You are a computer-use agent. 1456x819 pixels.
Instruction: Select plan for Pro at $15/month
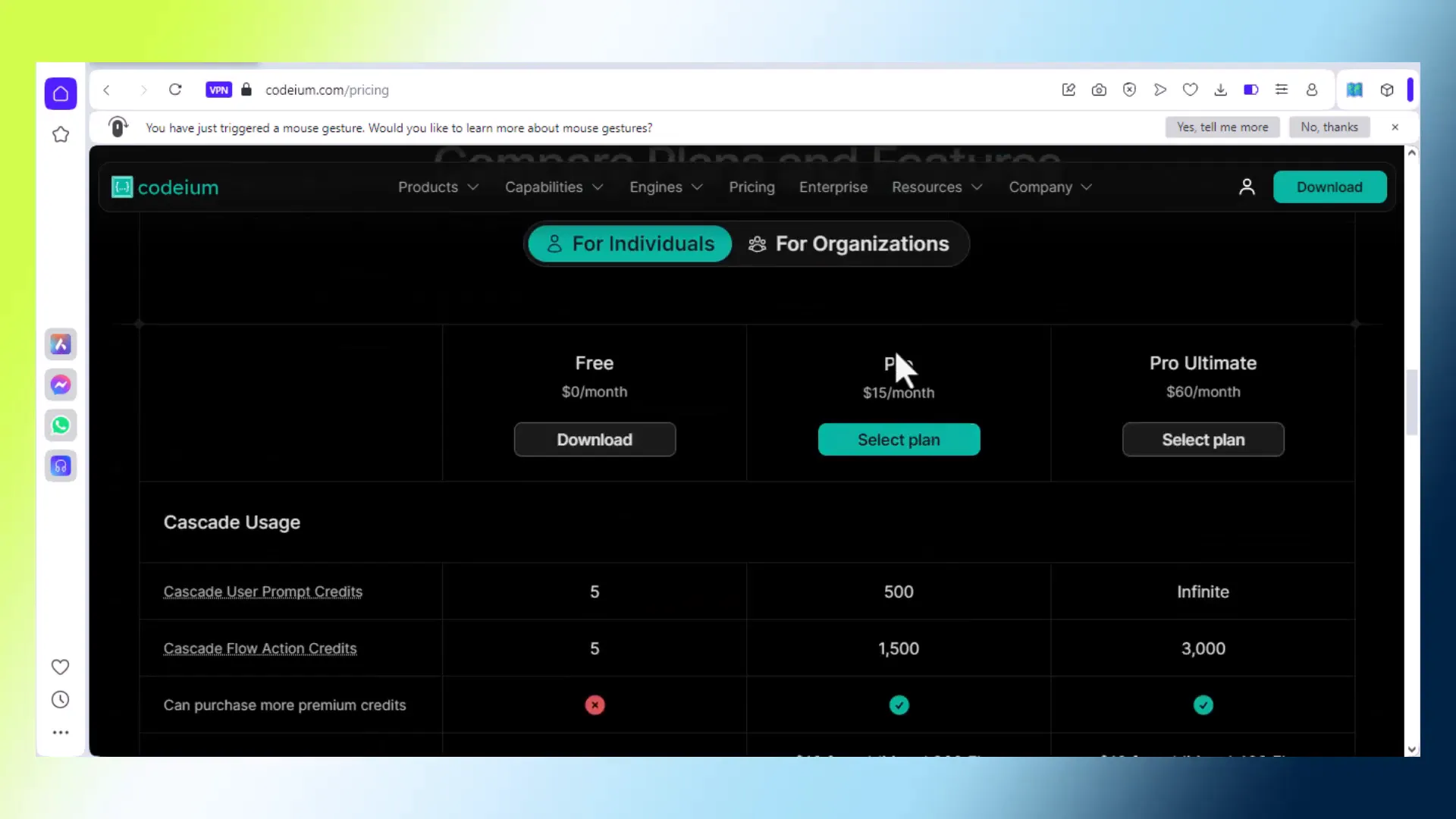point(899,440)
